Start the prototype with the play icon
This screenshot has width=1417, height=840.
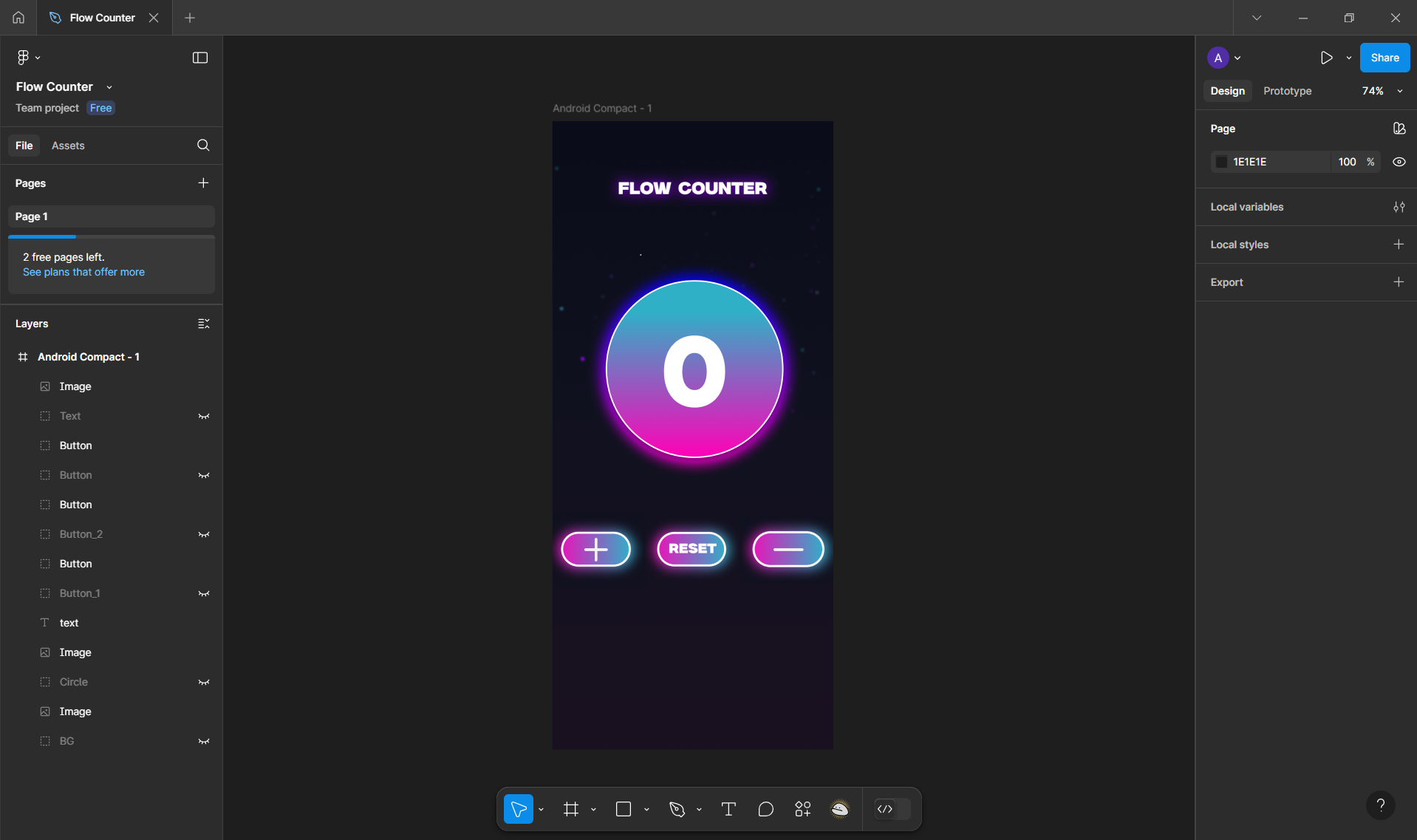[x=1327, y=58]
